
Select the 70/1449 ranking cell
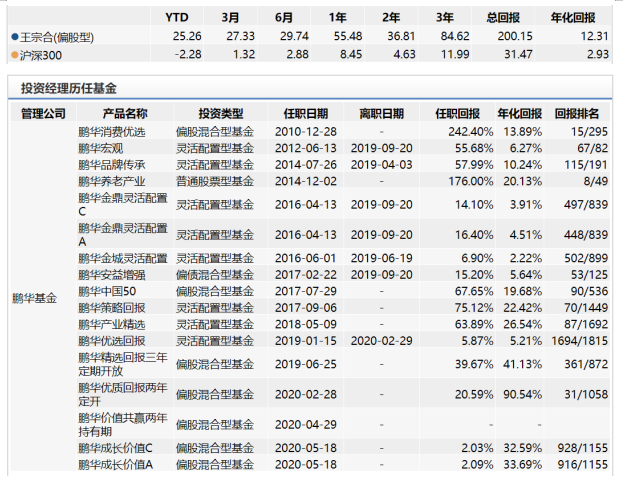click(586, 308)
